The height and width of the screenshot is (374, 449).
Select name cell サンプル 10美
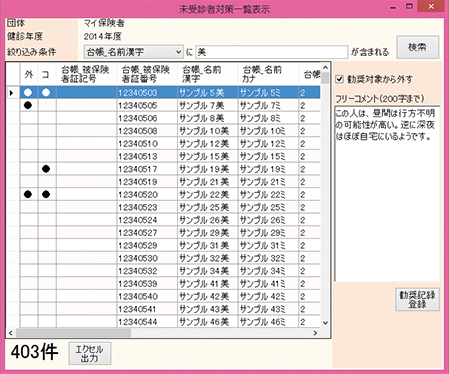(208, 131)
